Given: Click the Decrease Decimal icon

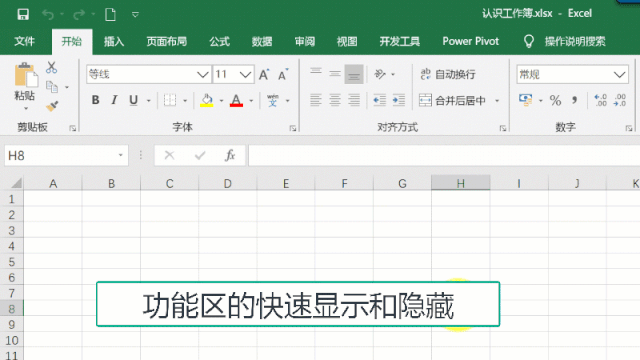Looking at the screenshot, I should pyautogui.click(x=620, y=100).
